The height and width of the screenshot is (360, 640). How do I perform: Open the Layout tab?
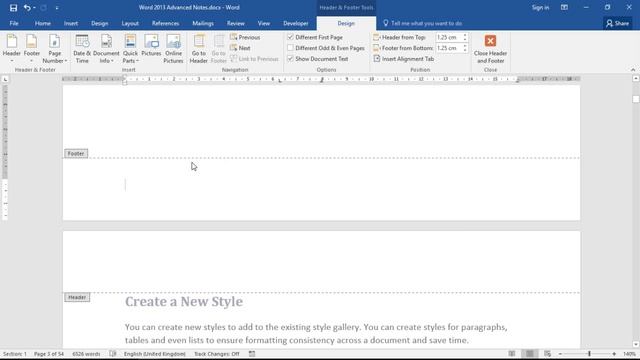click(130, 23)
